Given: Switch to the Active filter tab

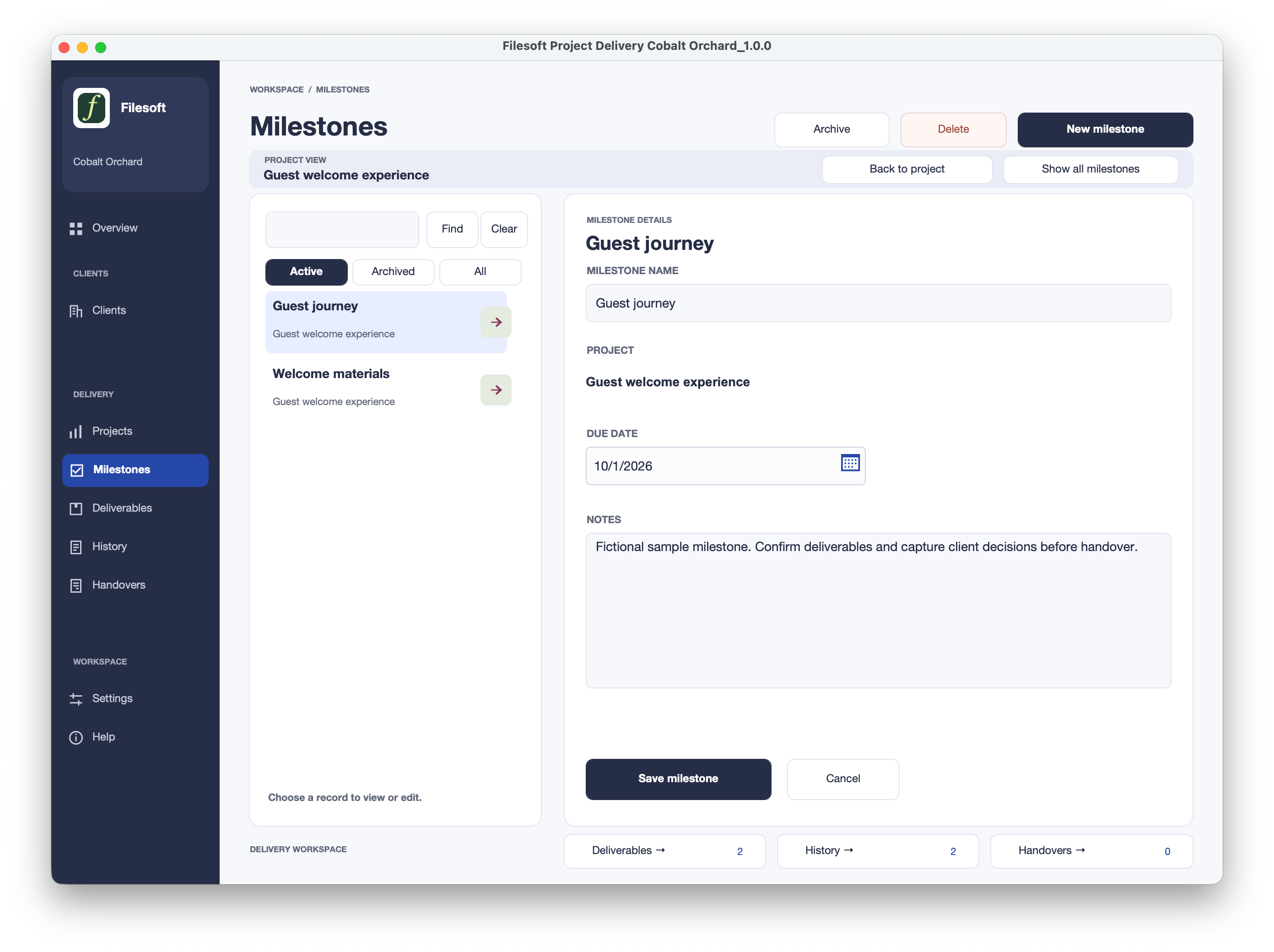Looking at the screenshot, I should (x=307, y=272).
